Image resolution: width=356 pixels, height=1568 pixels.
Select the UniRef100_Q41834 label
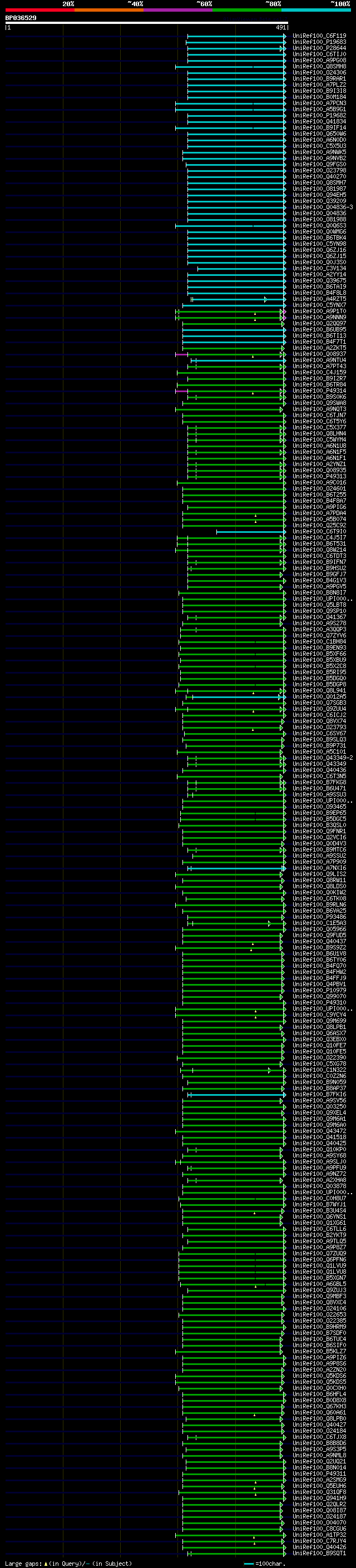319,122
